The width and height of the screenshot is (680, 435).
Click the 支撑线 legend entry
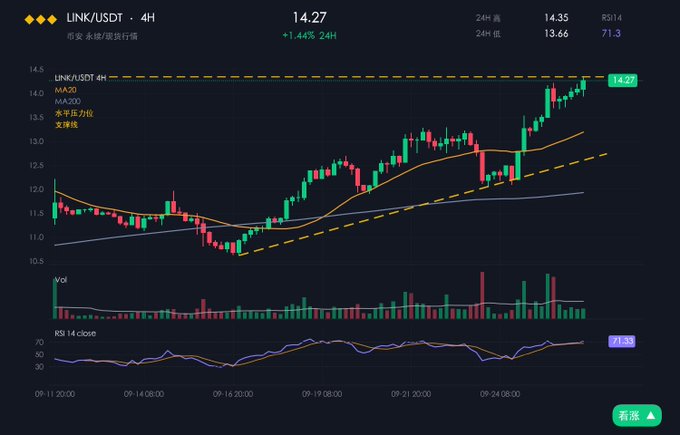pos(66,125)
